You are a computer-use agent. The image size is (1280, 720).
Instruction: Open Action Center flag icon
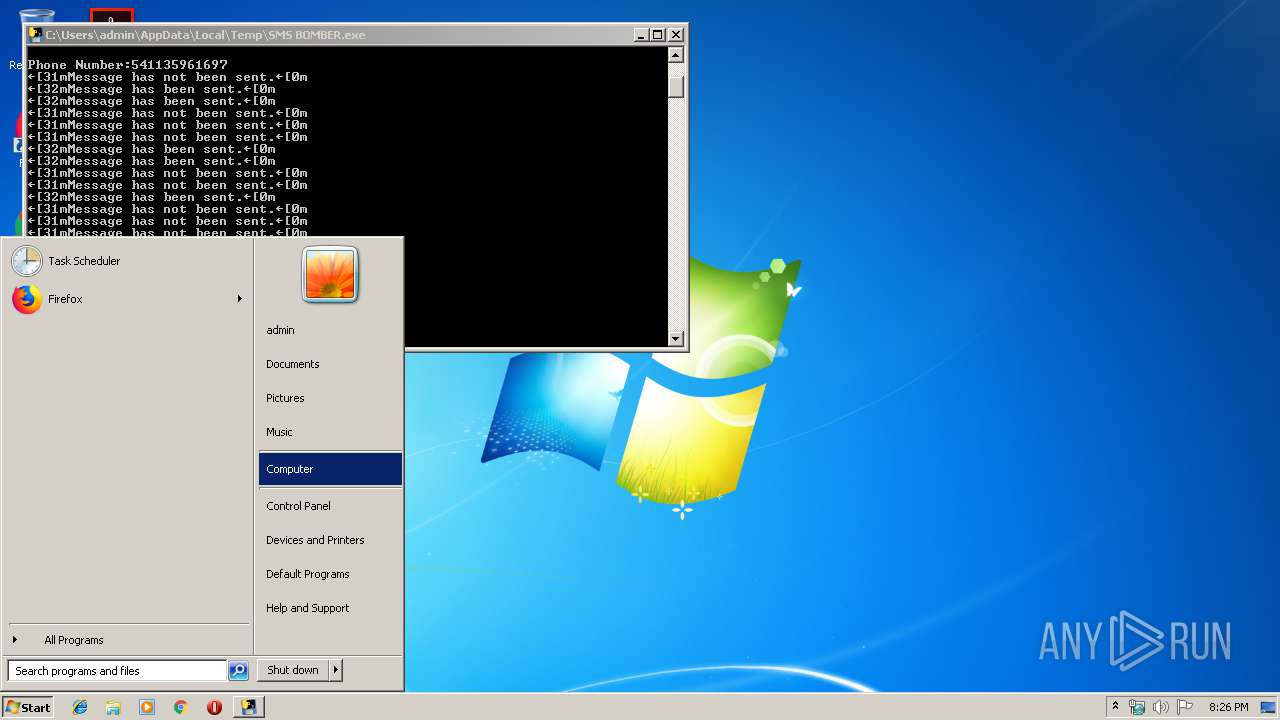tap(1185, 707)
